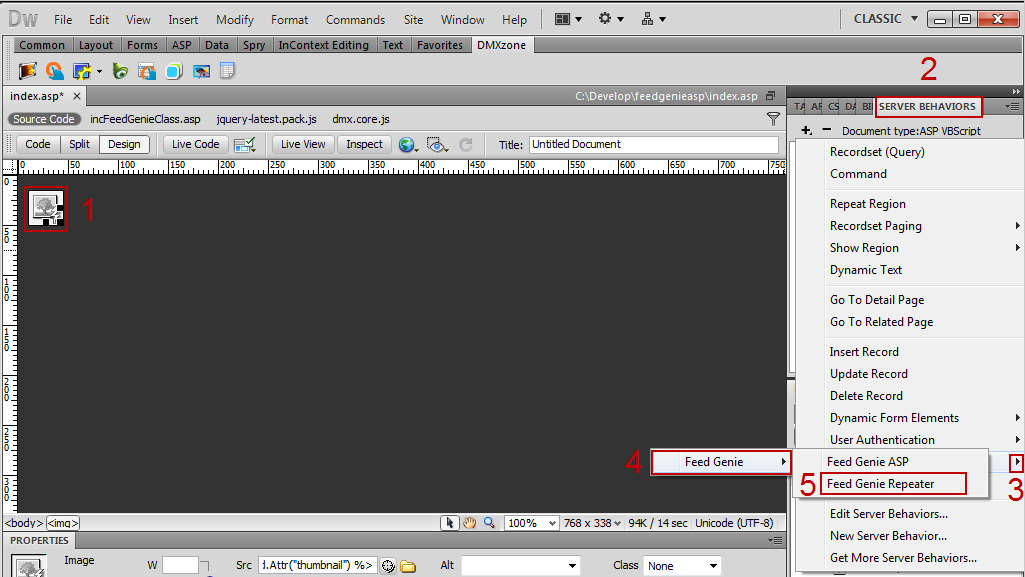The height and width of the screenshot is (577, 1025).
Task: Open the incFeedGenieClass.asp related file
Action: coord(145,119)
